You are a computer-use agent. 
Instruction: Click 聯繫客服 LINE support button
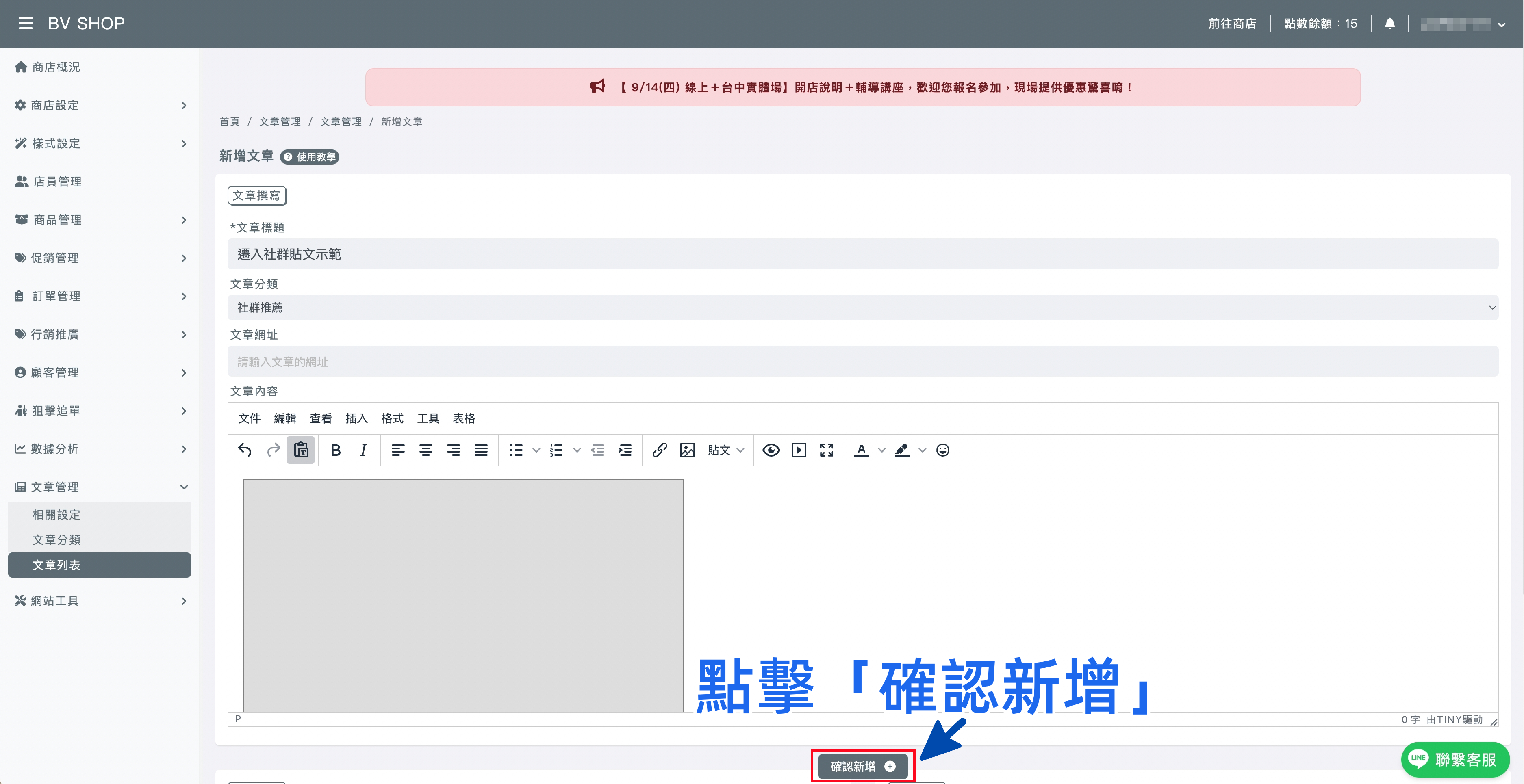pos(1455,759)
